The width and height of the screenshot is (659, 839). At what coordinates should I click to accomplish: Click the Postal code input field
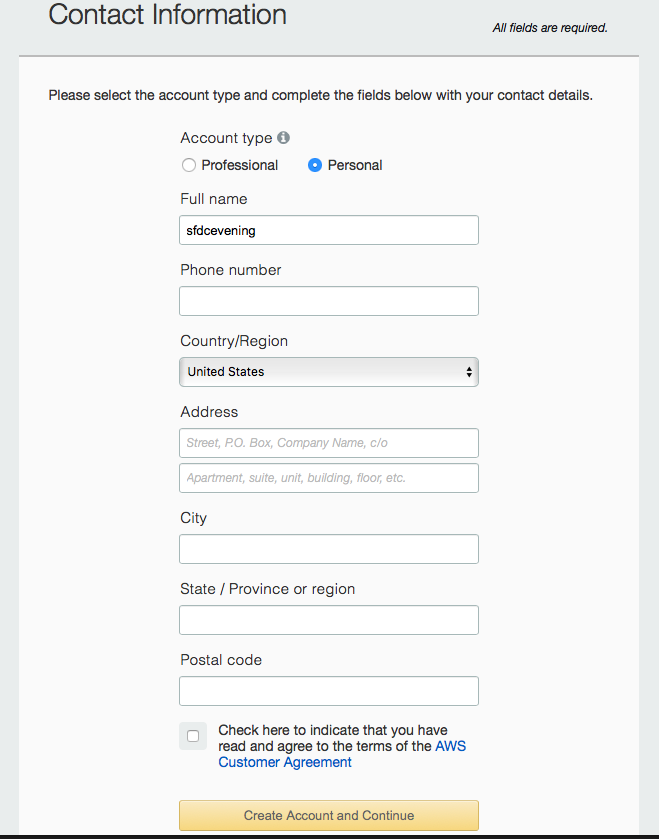point(329,691)
